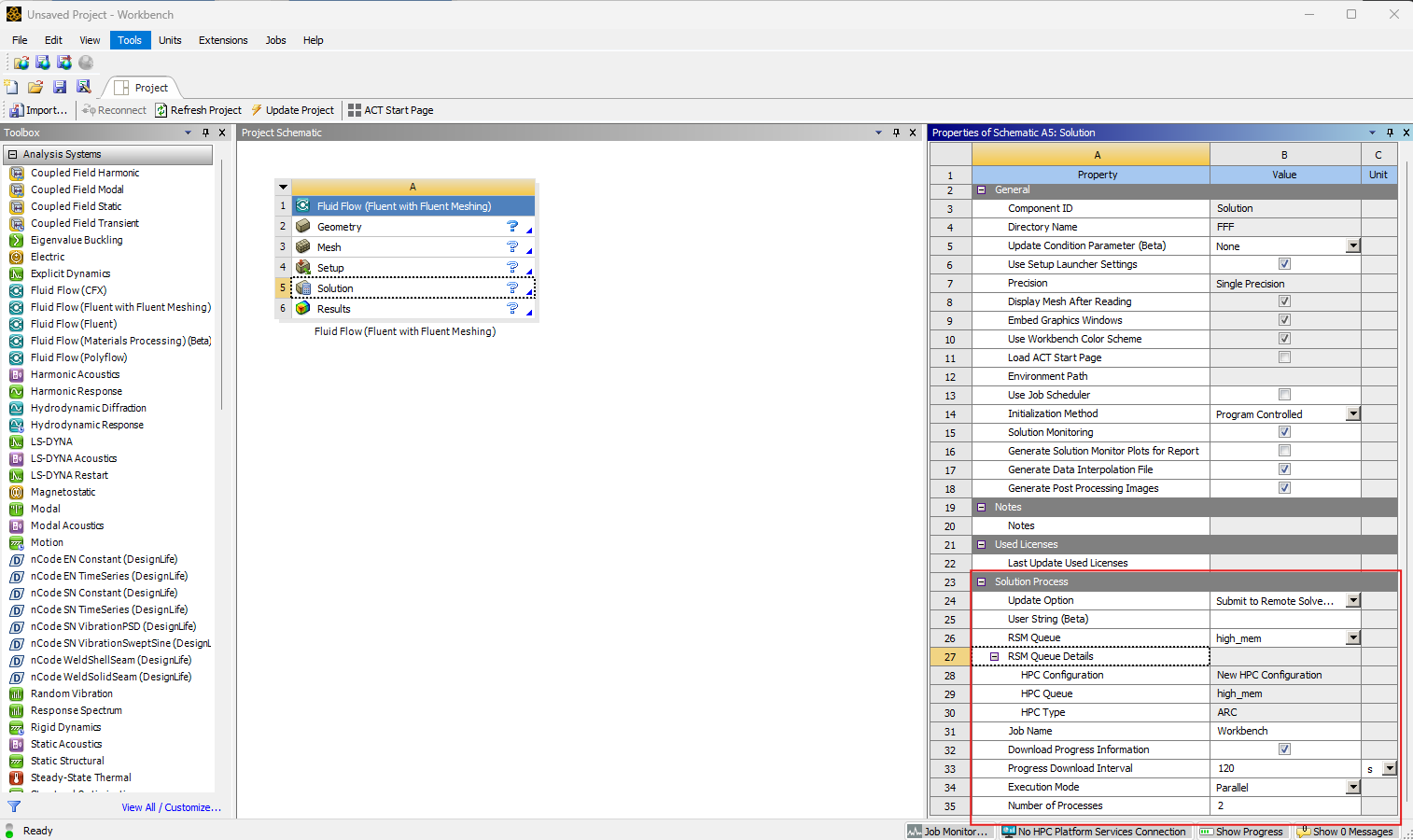This screenshot has height=840, width=1413.
Task: Enable Use Job Scheduler checkbox
Action: click(1284, 394)
